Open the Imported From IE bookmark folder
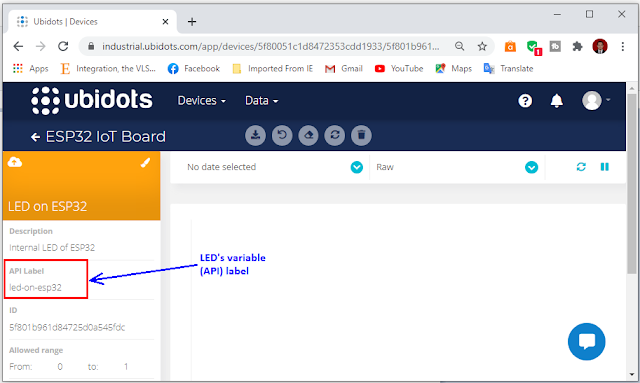Screen dimensions: 640x383 tap(273, 69)
